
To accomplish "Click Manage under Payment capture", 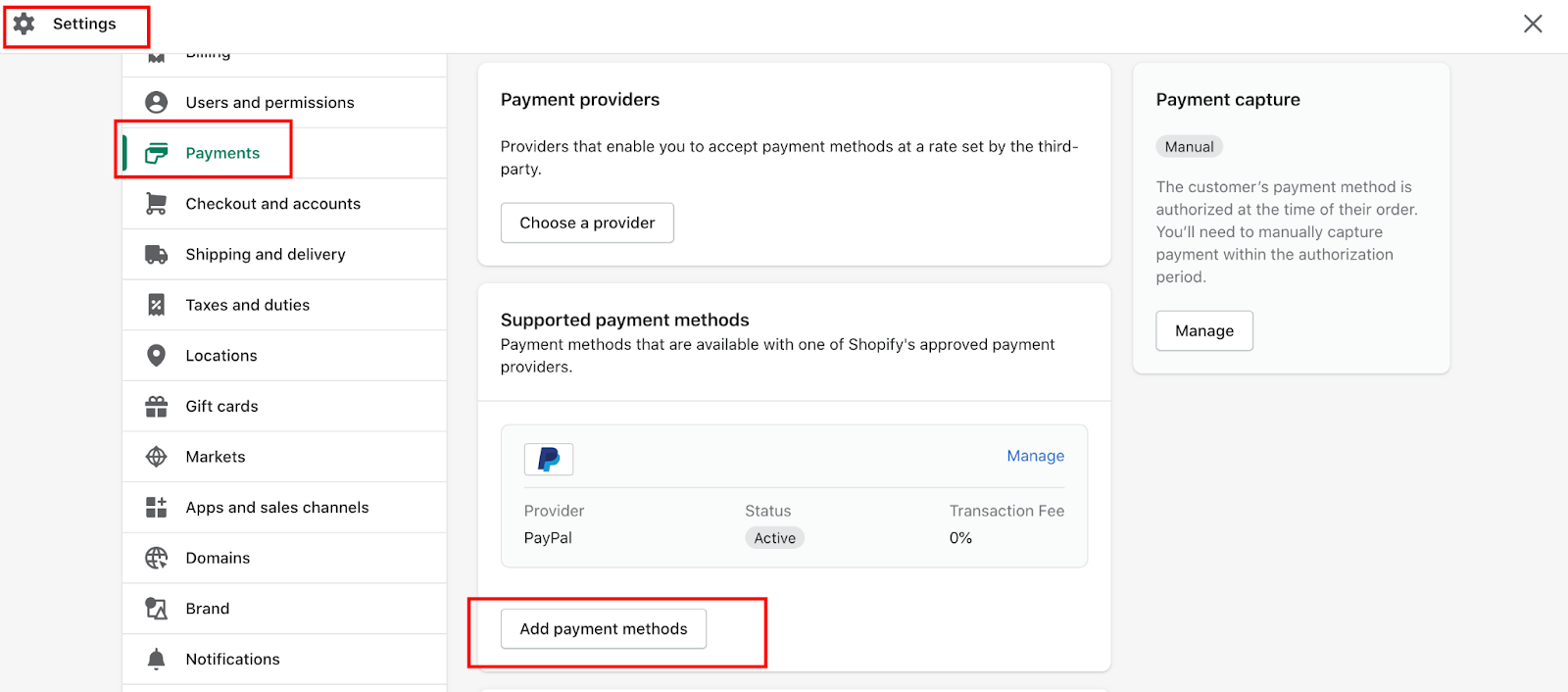I will coord(1203,331).
